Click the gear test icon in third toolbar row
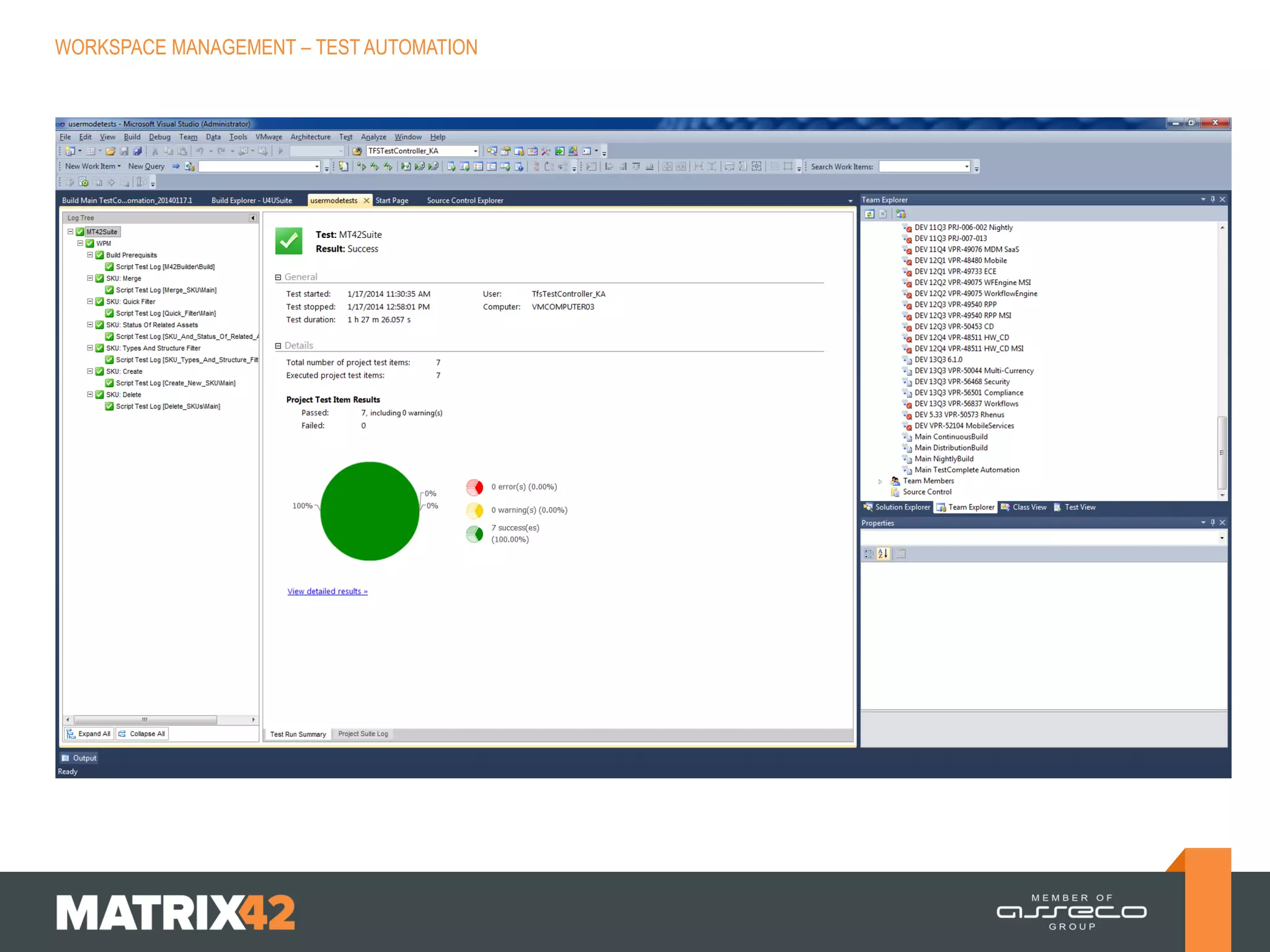This screenshot has height=952, width=1270. coord(84,182)
